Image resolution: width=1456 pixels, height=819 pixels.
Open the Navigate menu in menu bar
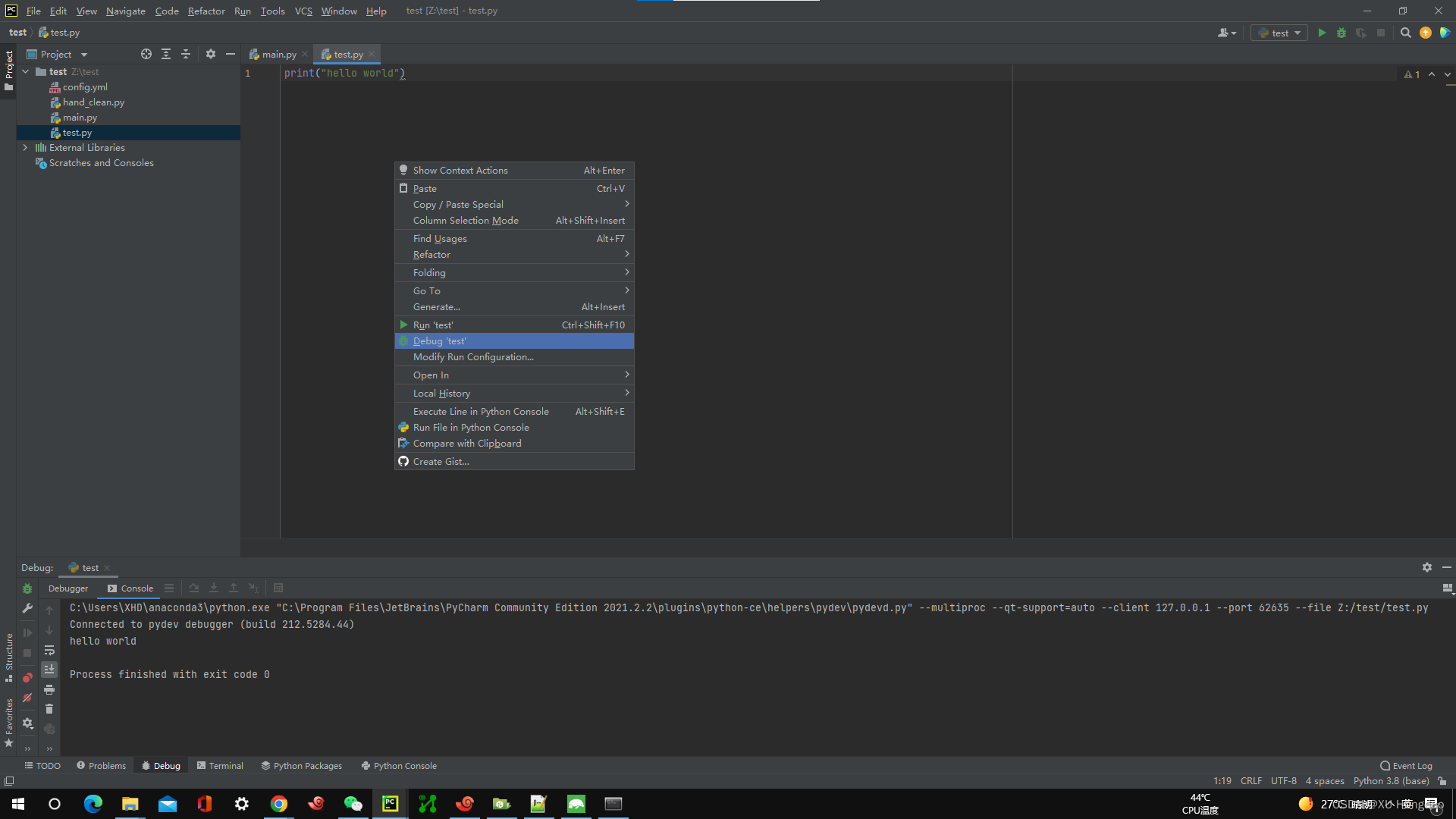pos(126,11)
